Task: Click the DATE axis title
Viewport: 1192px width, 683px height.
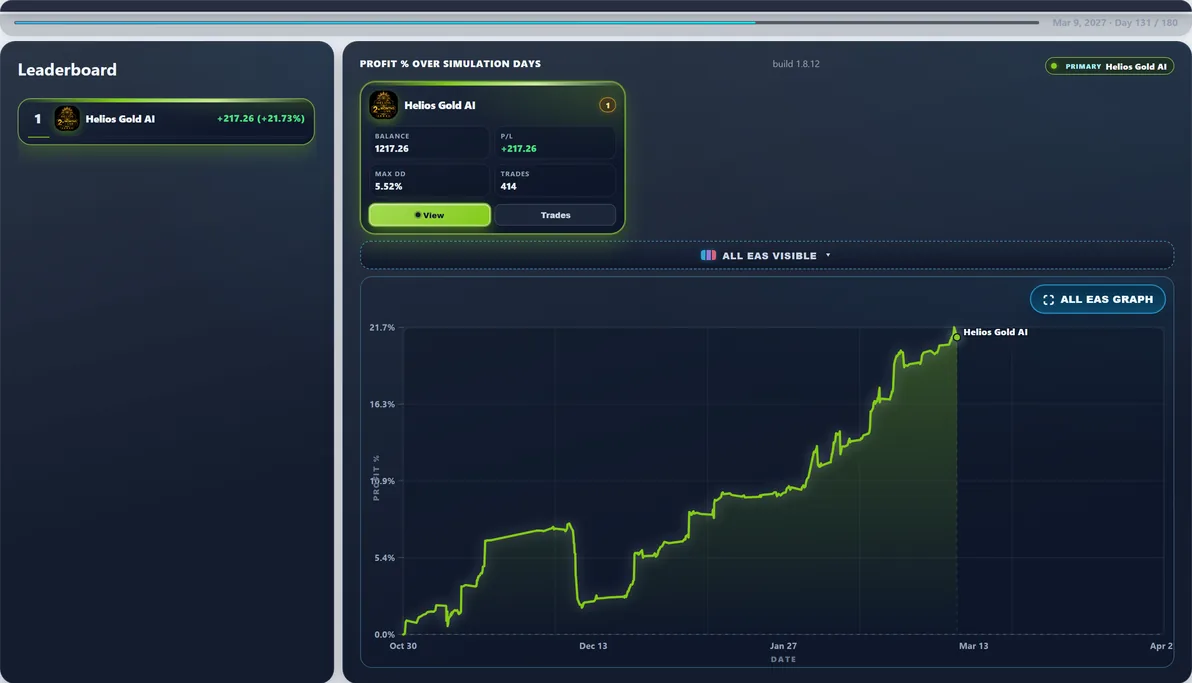Action: coord(783,659)
